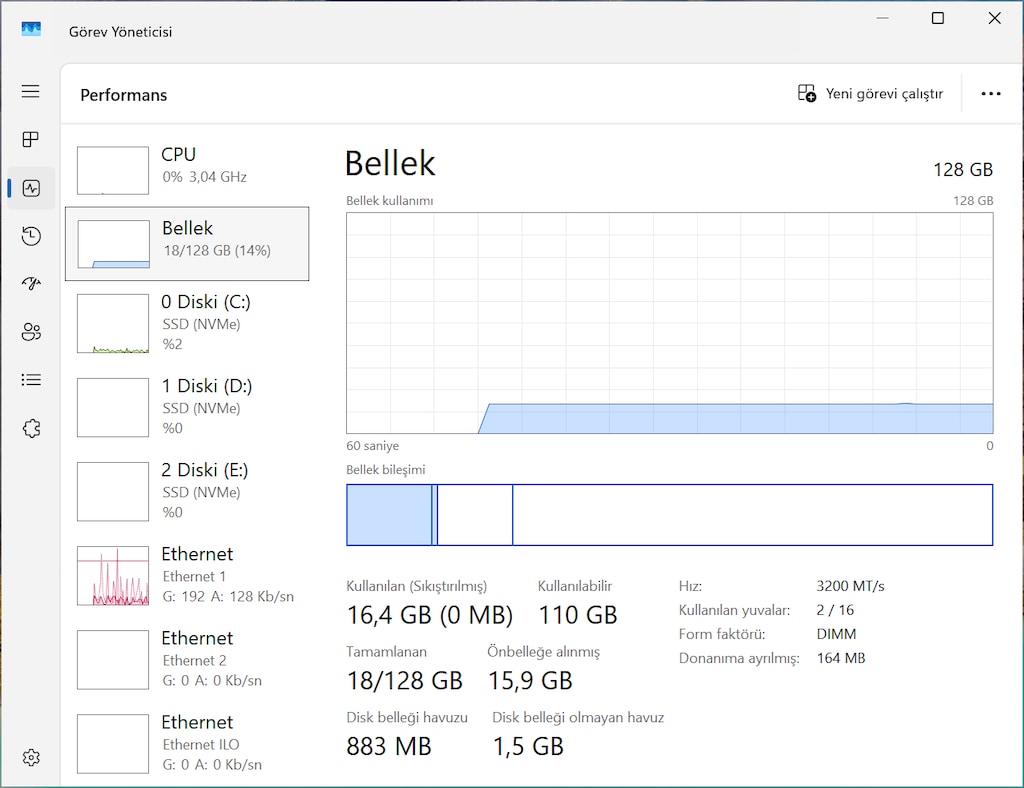Select Ethernet ILO network entry
Viewport: 1024px width, 788px height.
(187, 744)
